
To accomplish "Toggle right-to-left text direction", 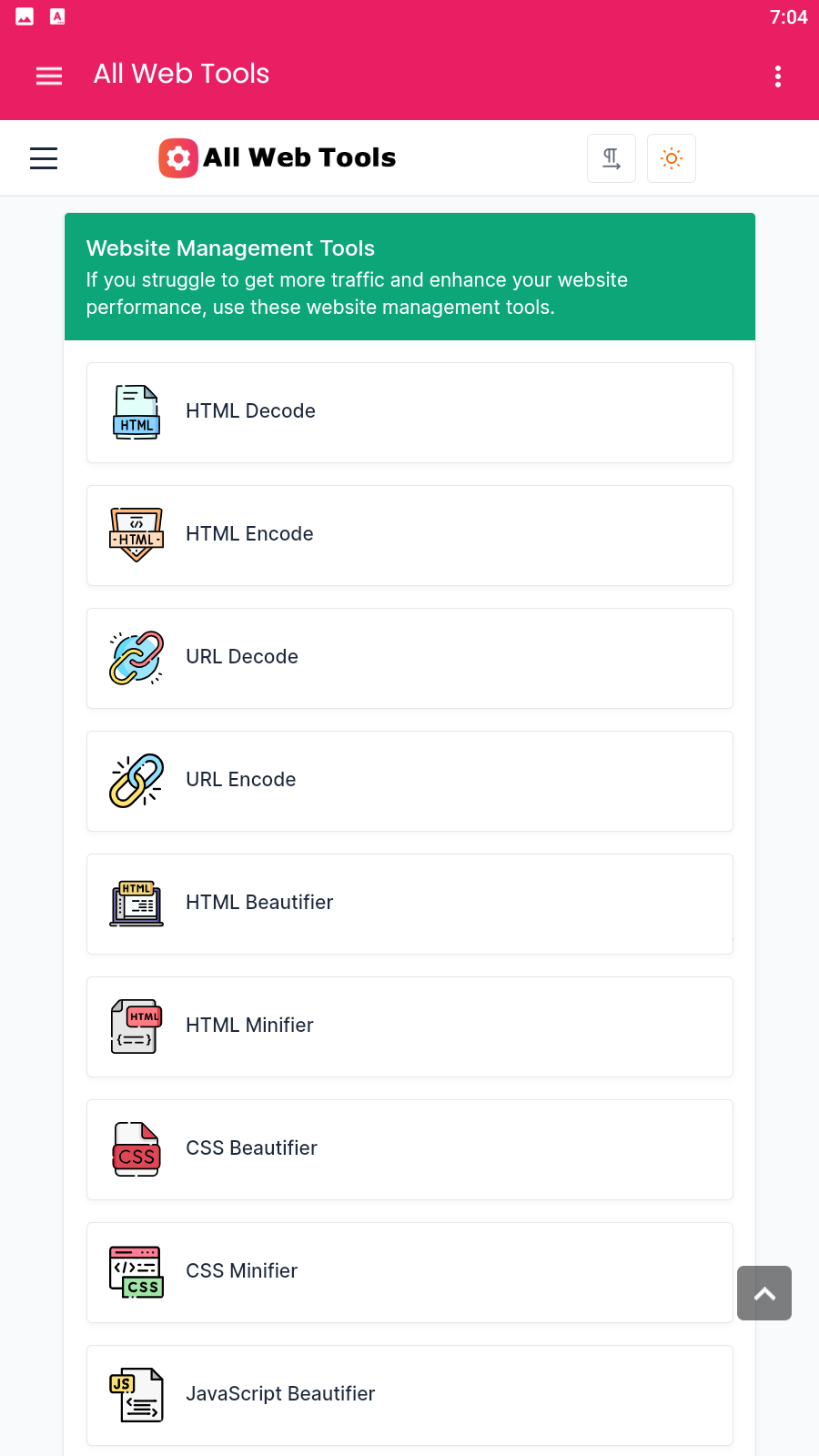I will click(612, 158).
